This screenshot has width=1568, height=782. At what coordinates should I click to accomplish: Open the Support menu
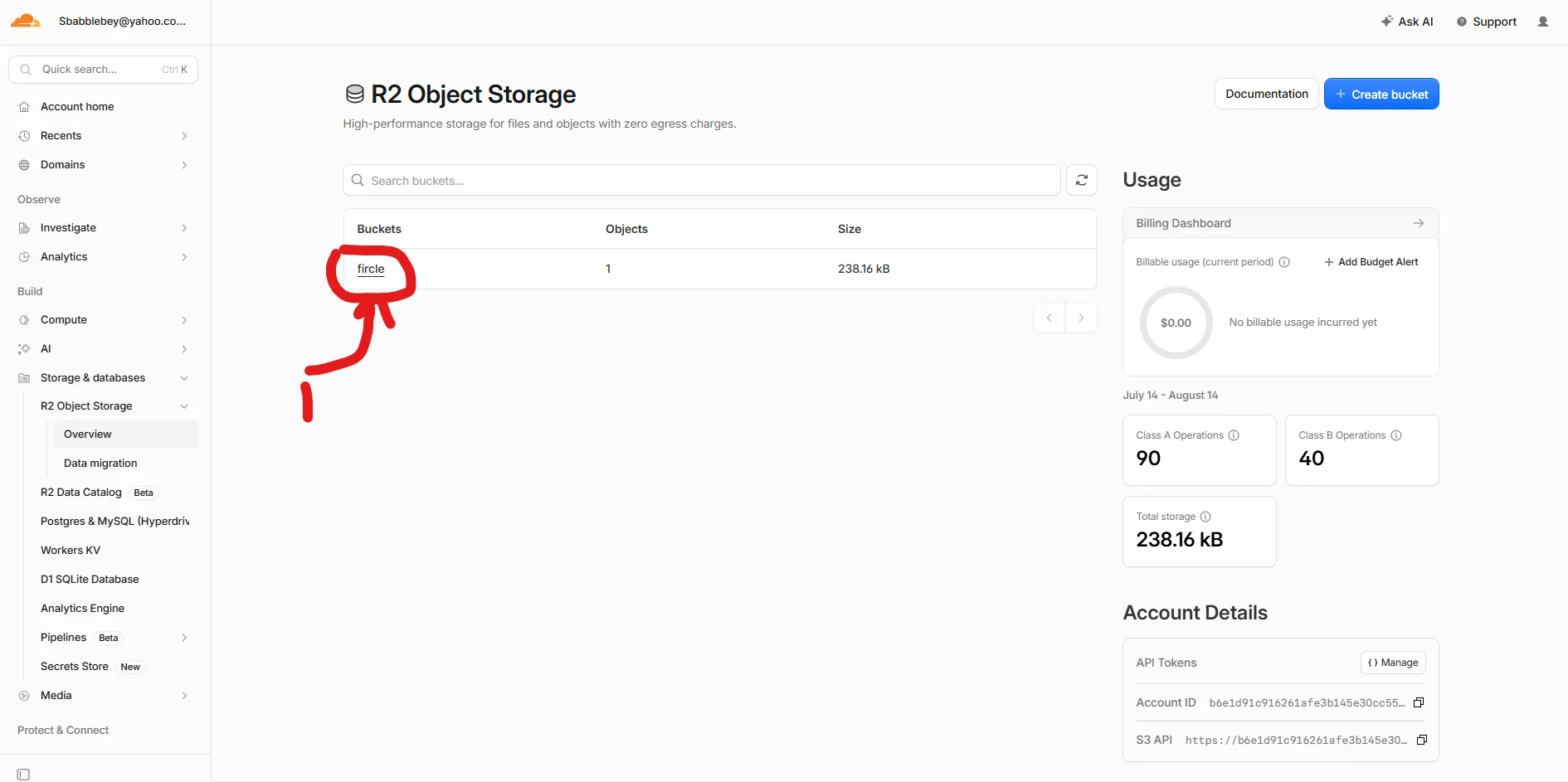coord(1487,22)
